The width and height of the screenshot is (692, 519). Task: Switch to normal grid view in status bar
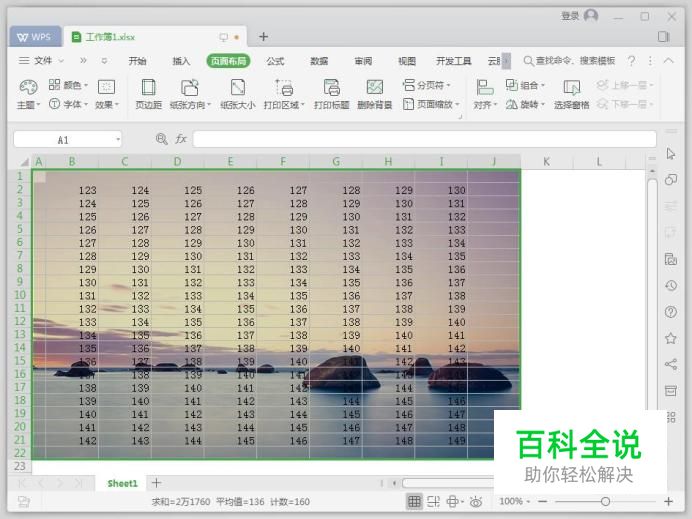pos(414,501)
